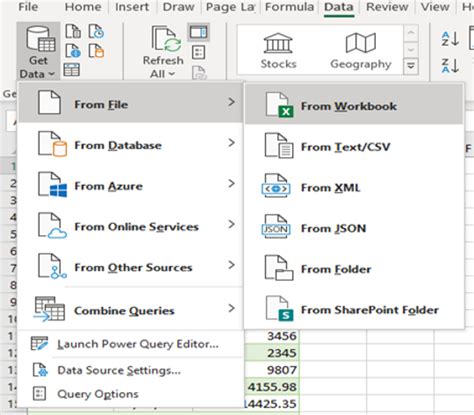The height and width of the screenshot is (415, 474).
Task: Open Query Options
Action: (131, 394)
